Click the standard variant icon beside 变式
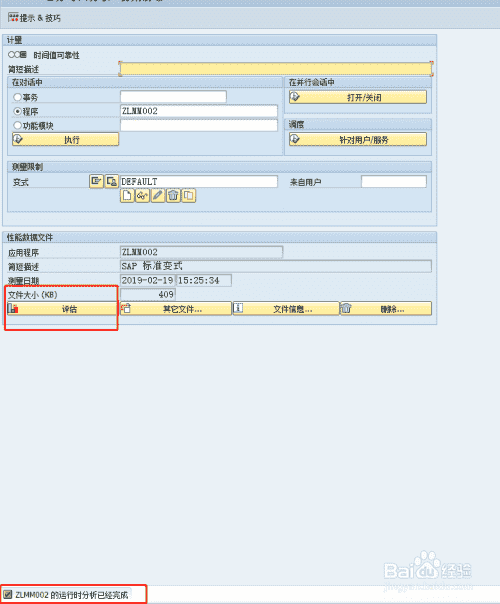This screenshot has width=500, height=604. click(96, 181)
